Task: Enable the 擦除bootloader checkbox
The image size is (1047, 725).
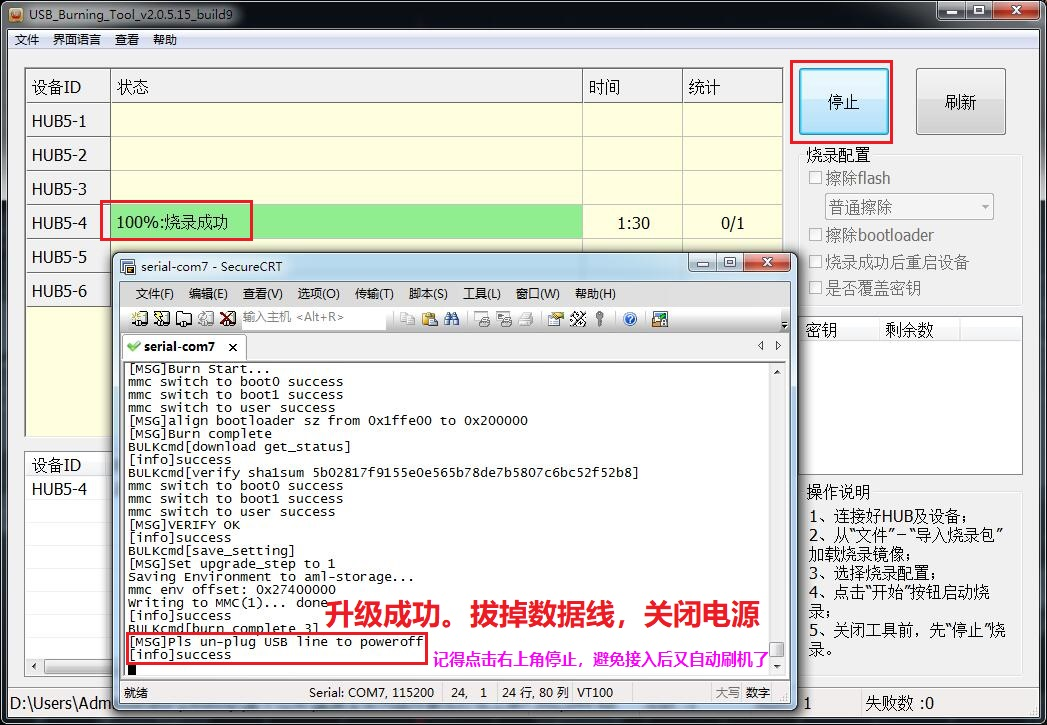Action: [815, 234]
